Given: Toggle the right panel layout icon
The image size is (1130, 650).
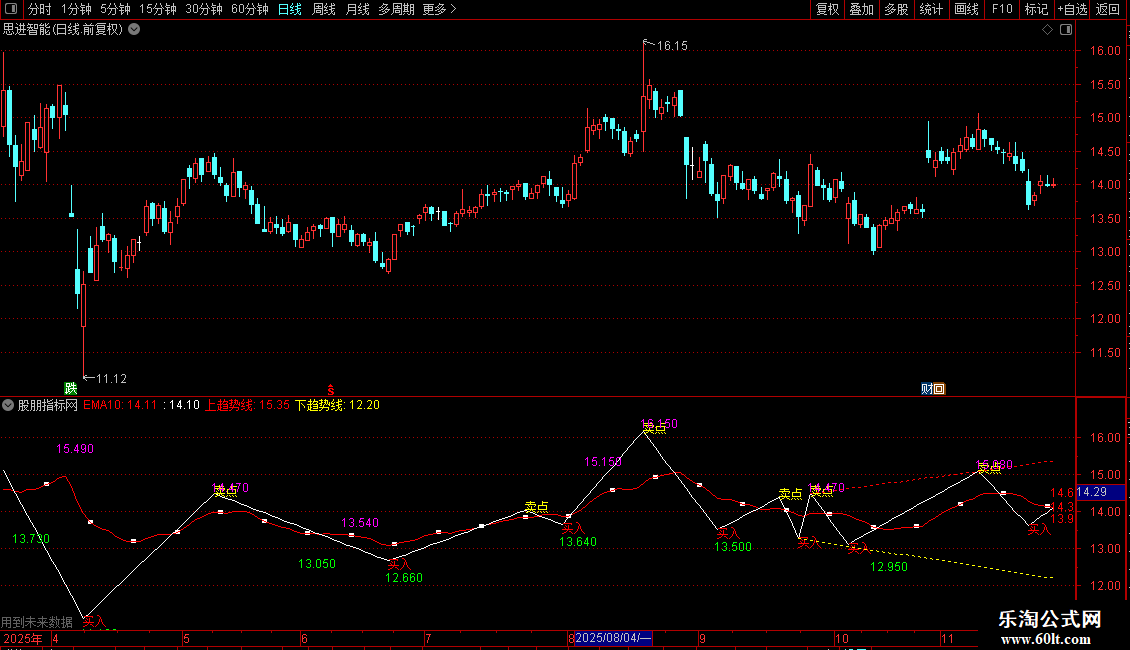Looking at the screenshot, I should (x=1066, y=30).
